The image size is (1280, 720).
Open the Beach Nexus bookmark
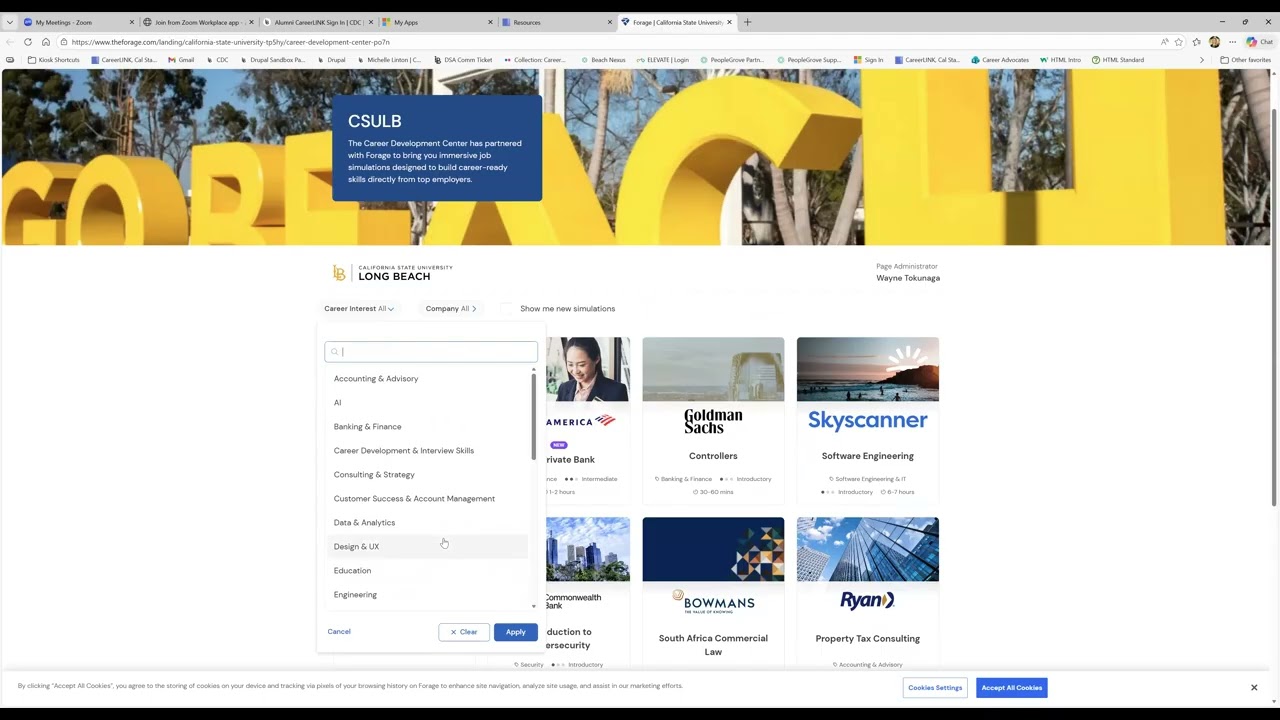pos(602,60)
